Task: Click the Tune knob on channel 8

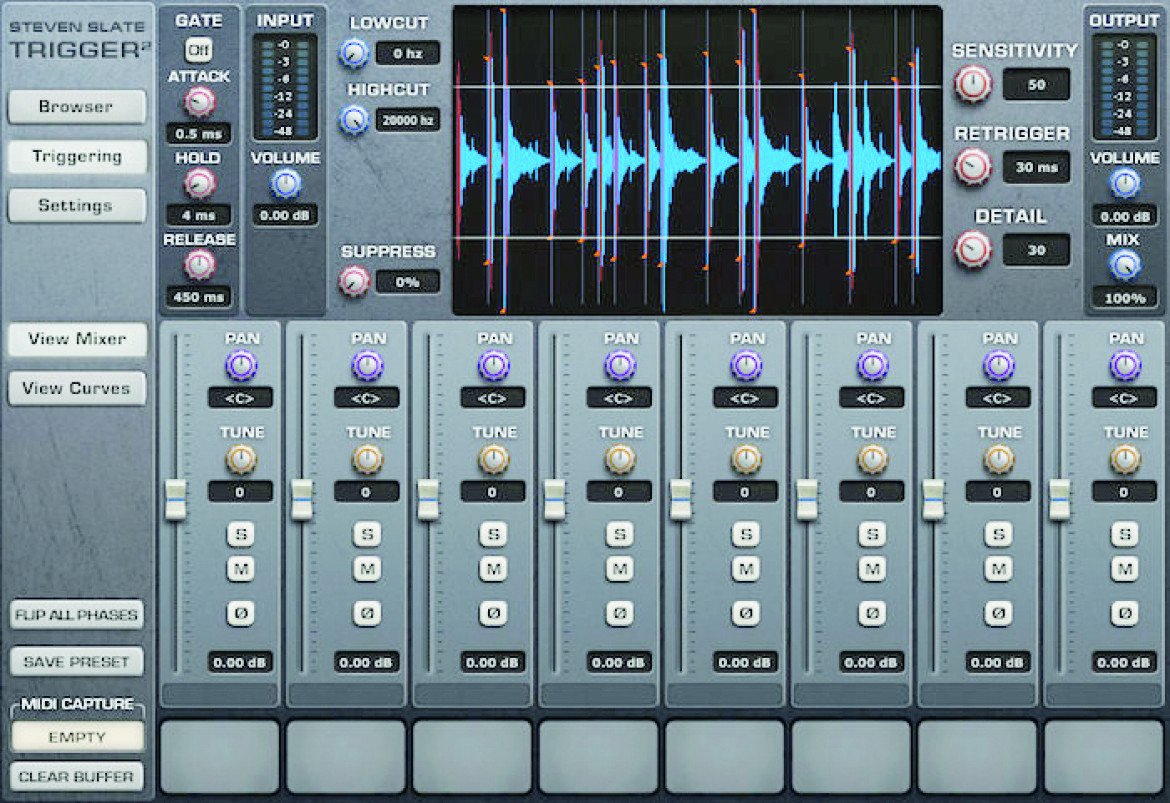Action: (x=1125, y=460)
